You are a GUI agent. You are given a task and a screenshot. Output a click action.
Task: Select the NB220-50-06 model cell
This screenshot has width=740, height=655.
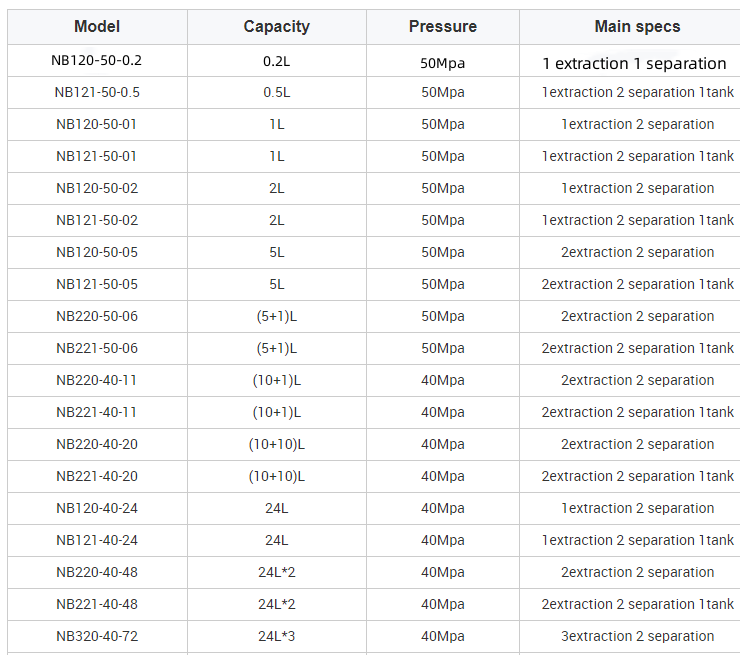pos(97,316)
